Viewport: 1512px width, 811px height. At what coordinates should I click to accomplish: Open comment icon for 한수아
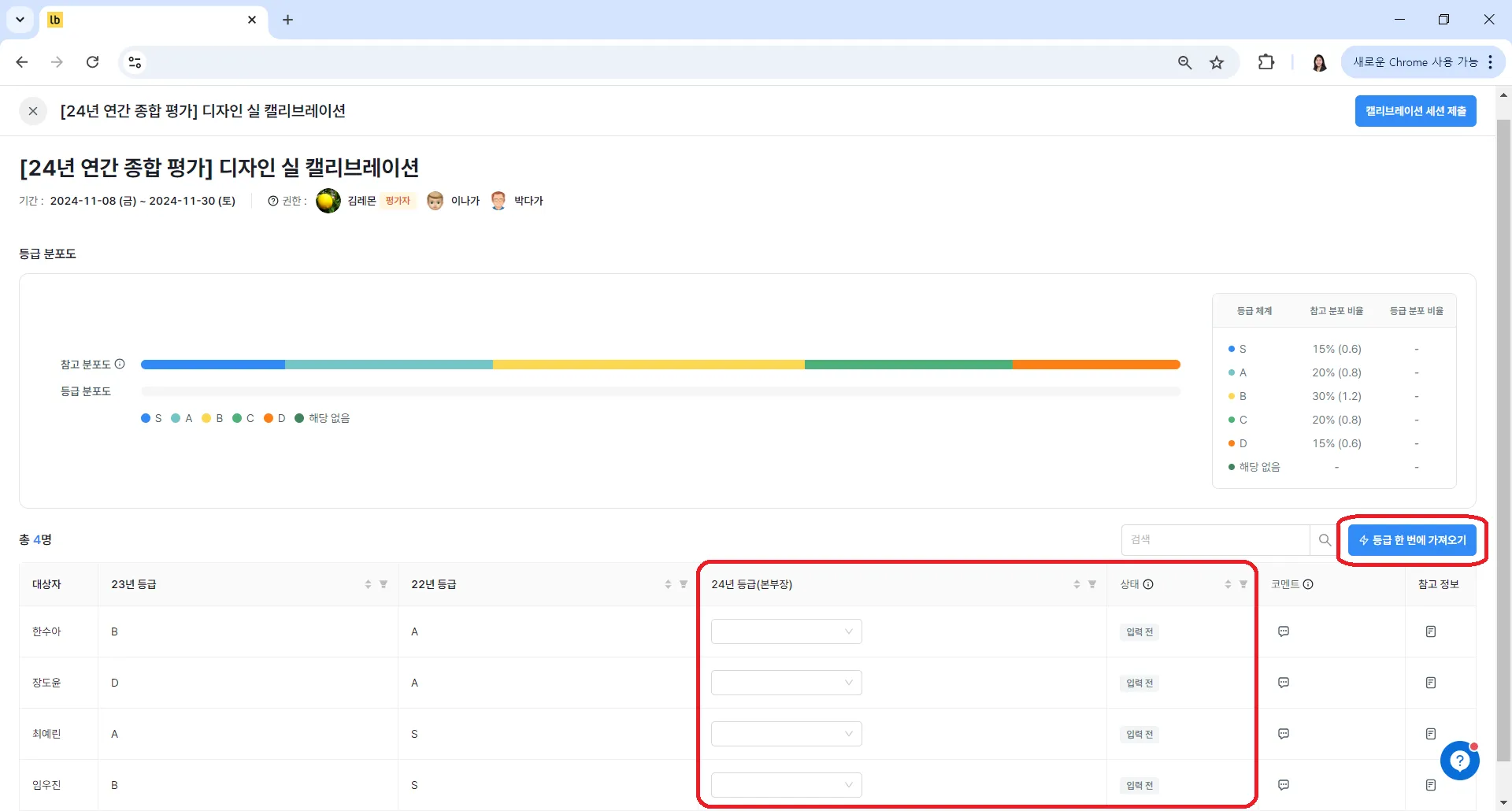coord(1284,631)
